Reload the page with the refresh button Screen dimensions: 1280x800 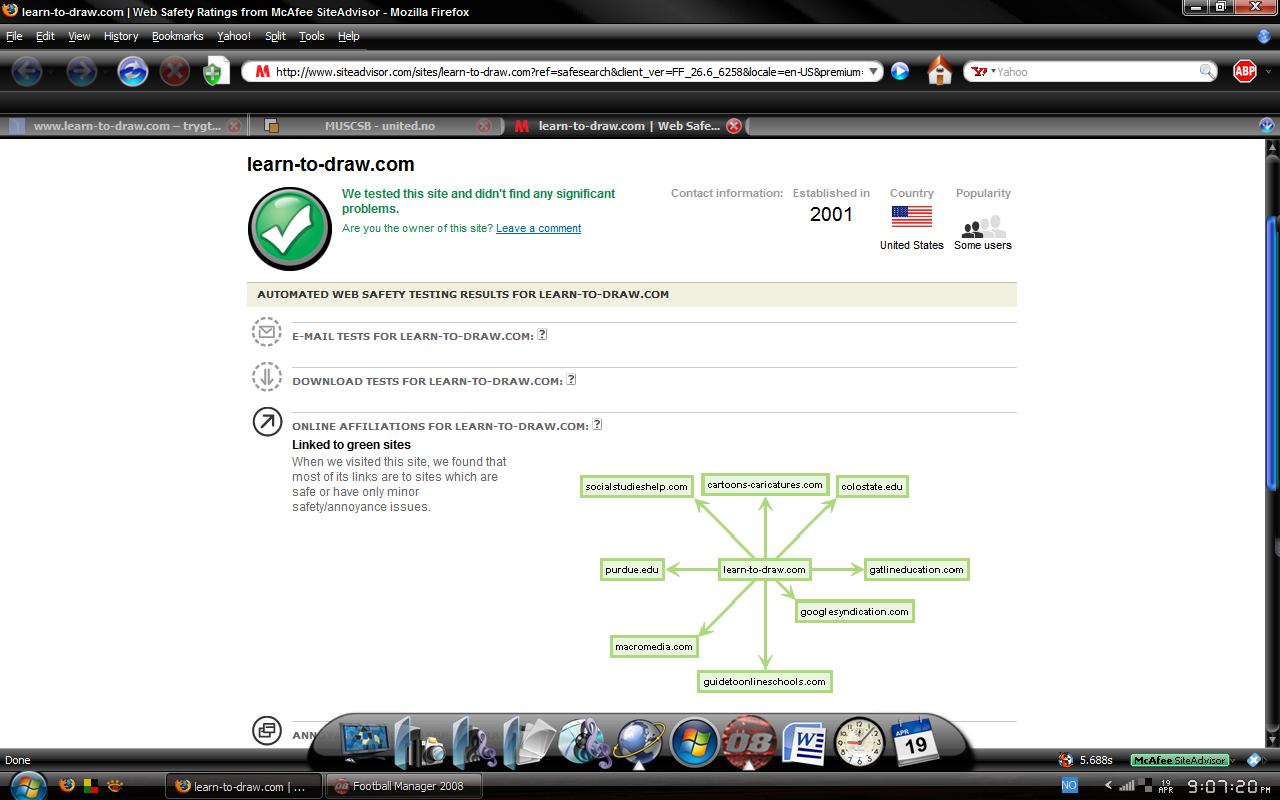coord(133,71)
